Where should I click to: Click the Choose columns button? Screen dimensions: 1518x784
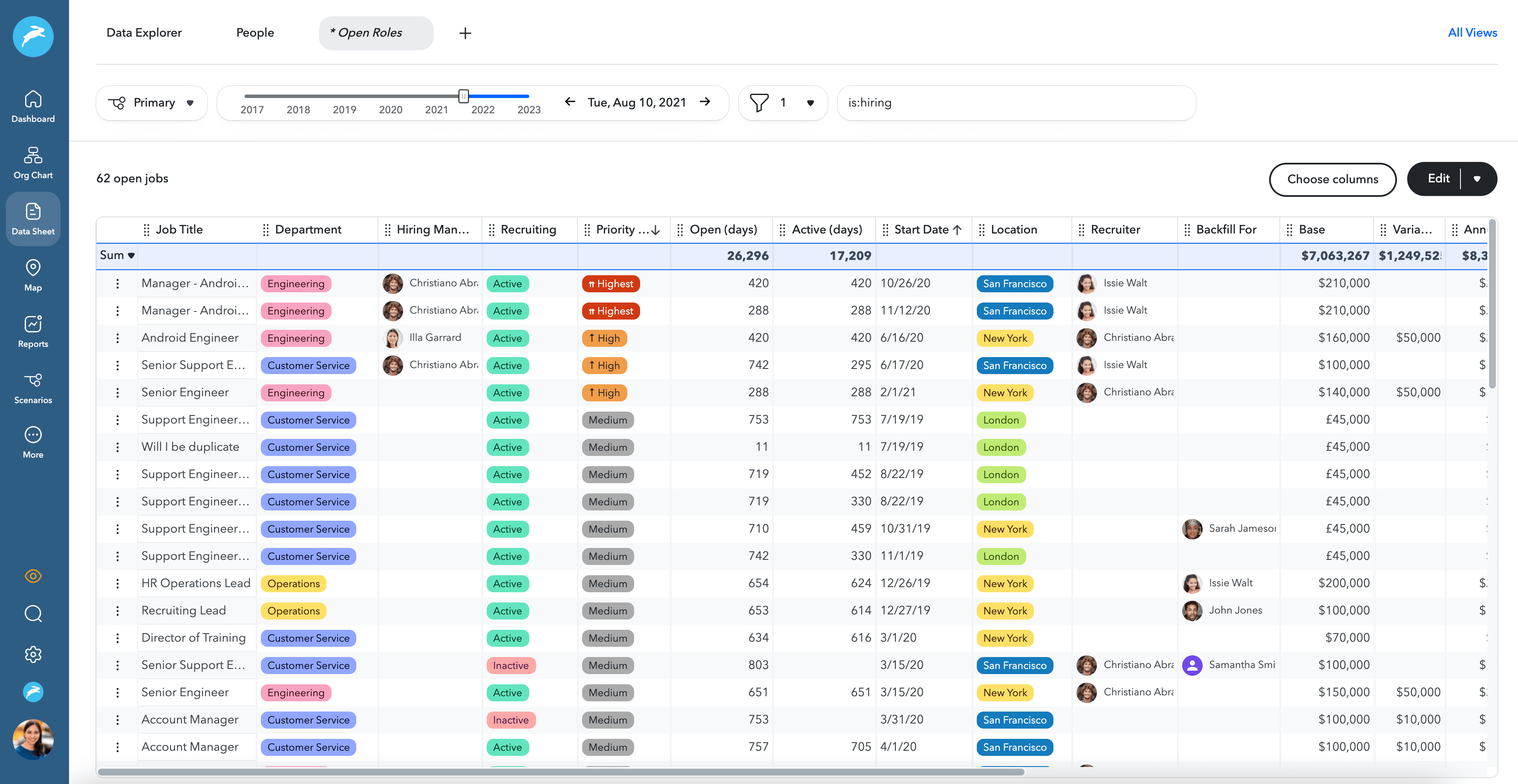(1332, 179)
